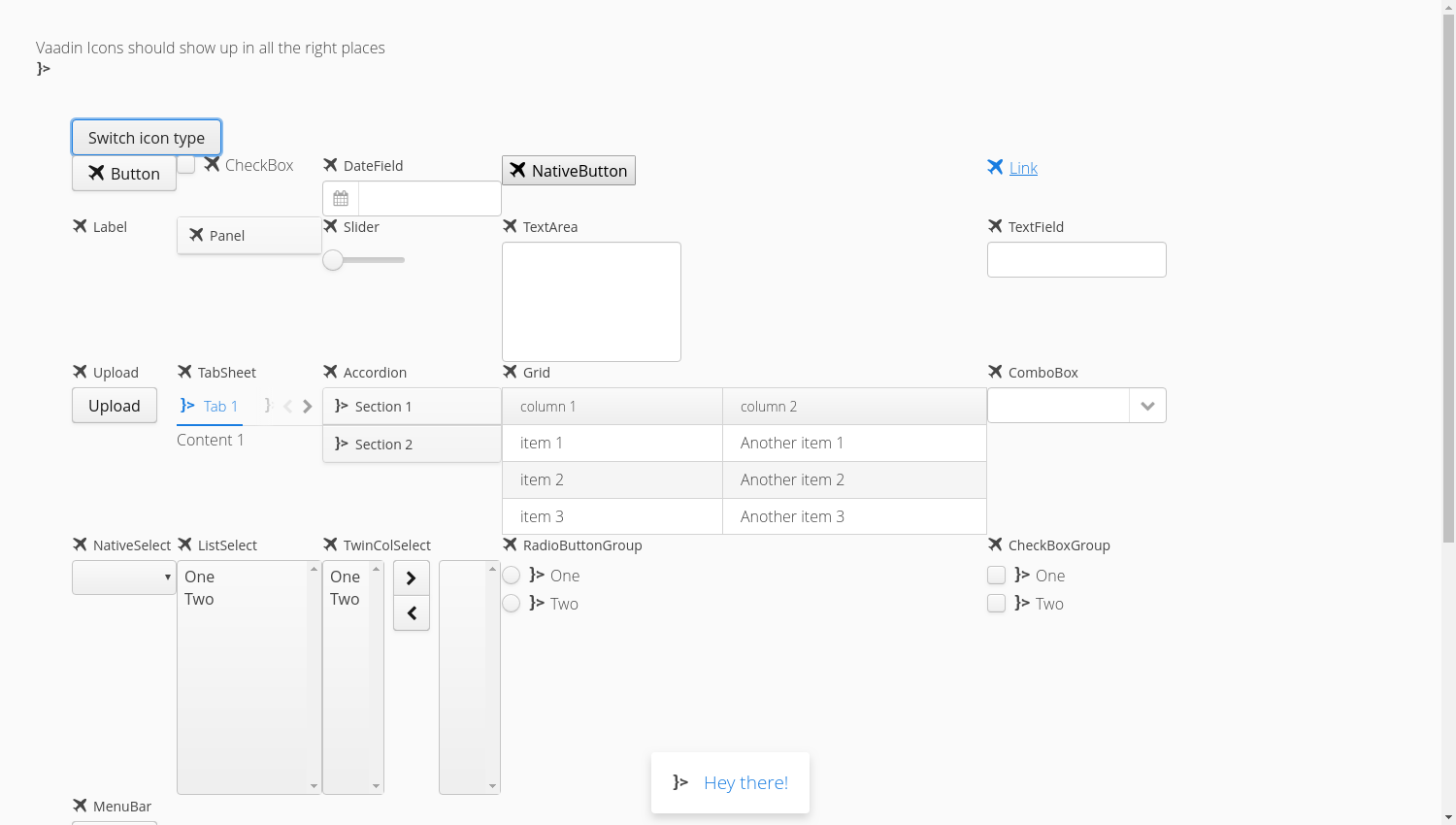Open the DateField calendar picker icon

pos(341,198)
